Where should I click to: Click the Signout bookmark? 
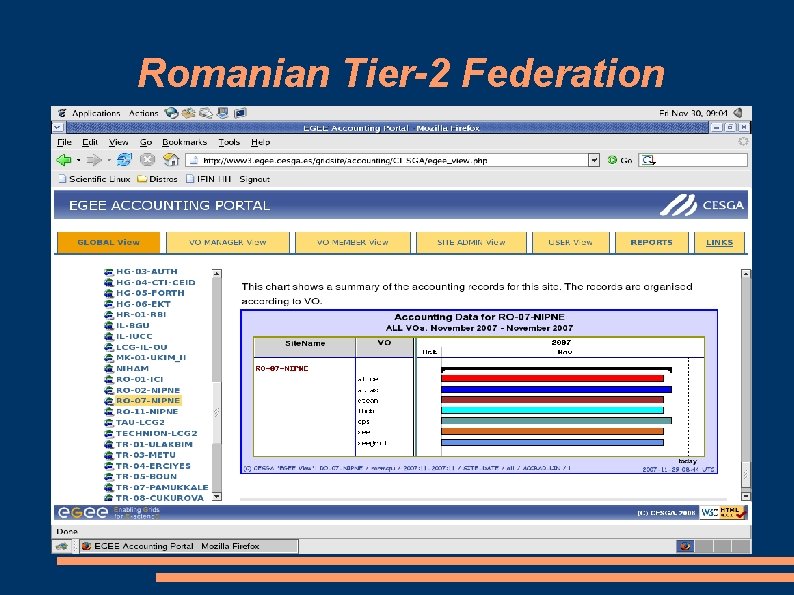(255, 179)
